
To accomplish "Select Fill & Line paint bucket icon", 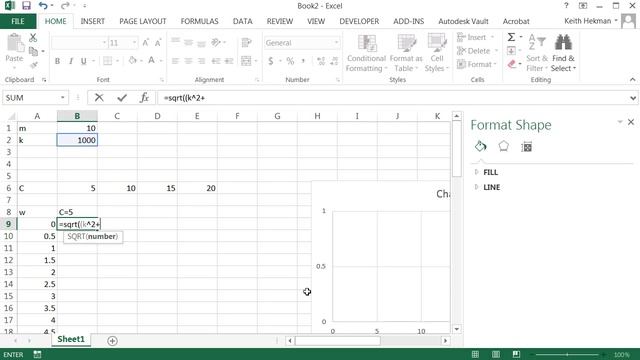I will (481, 147).
